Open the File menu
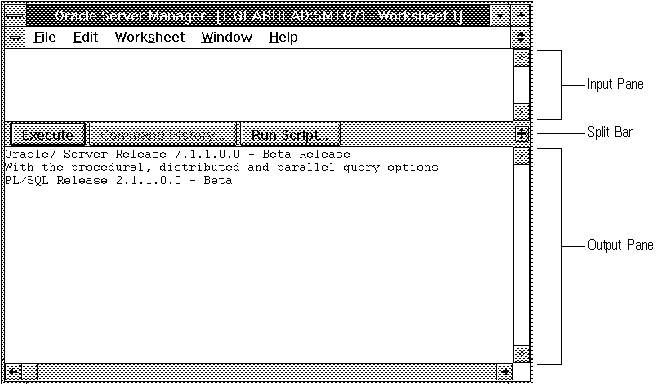The image size is (656, 388). tap(44, 37)
